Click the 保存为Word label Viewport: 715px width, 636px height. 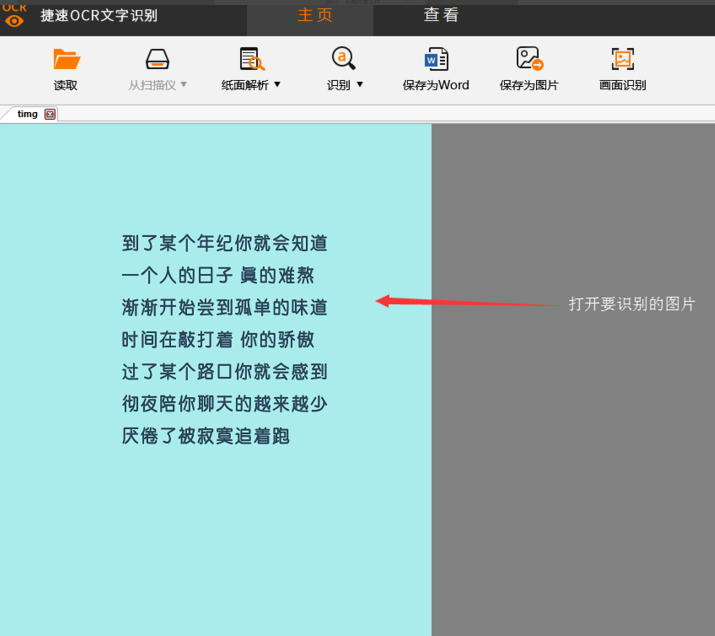click(x=436, y=85)
